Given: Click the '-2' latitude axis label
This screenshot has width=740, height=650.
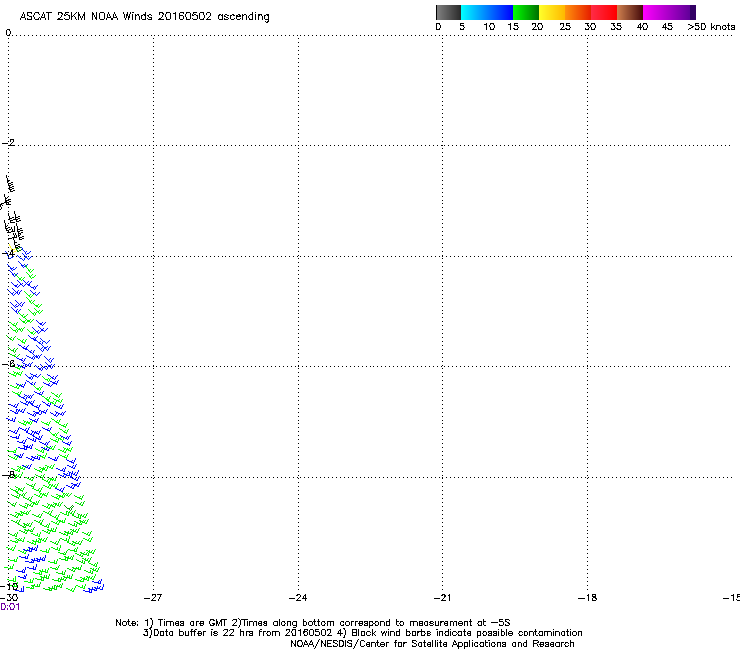Looking at the screenshot, I should click(8, 143).
